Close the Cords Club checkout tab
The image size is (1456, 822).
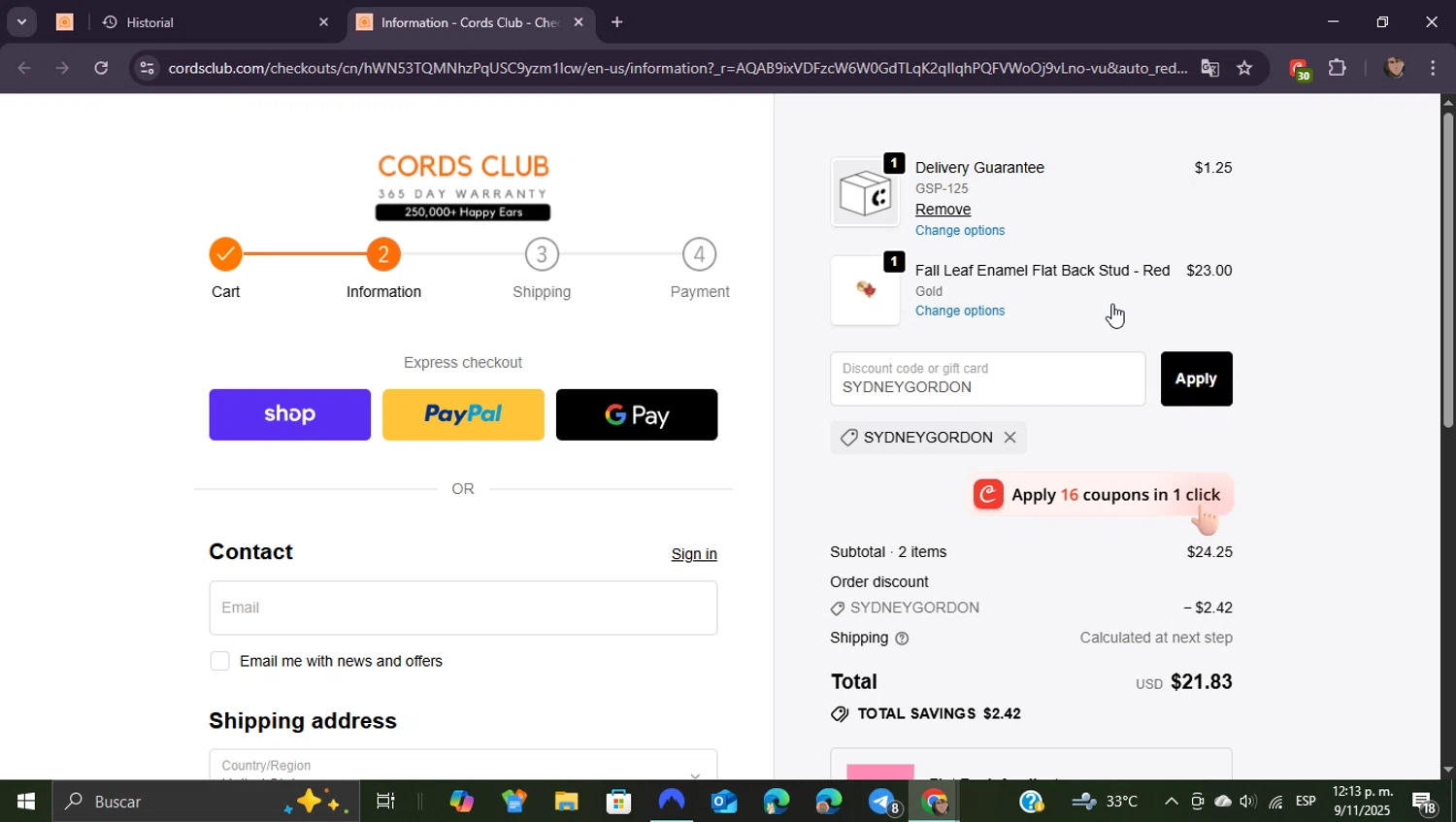coord(579,22)
